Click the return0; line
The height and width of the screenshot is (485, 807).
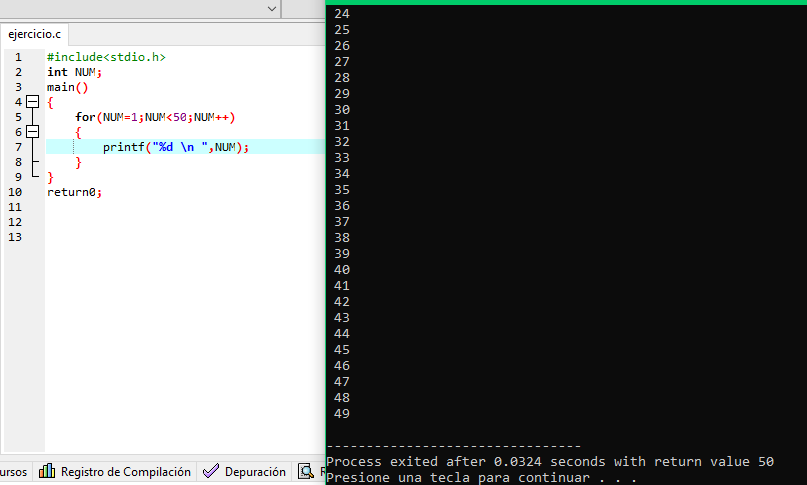click(x=75, y=192)
